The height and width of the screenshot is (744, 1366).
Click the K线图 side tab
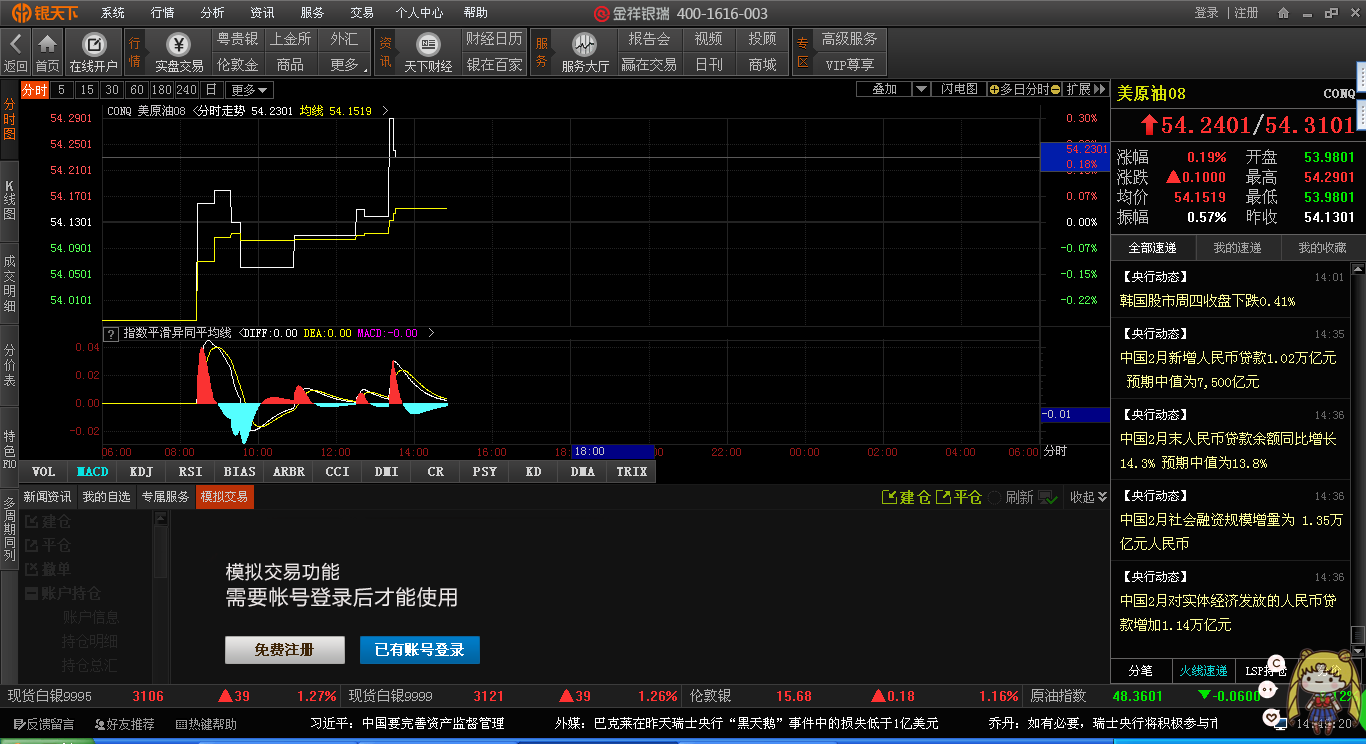[10, 201]
